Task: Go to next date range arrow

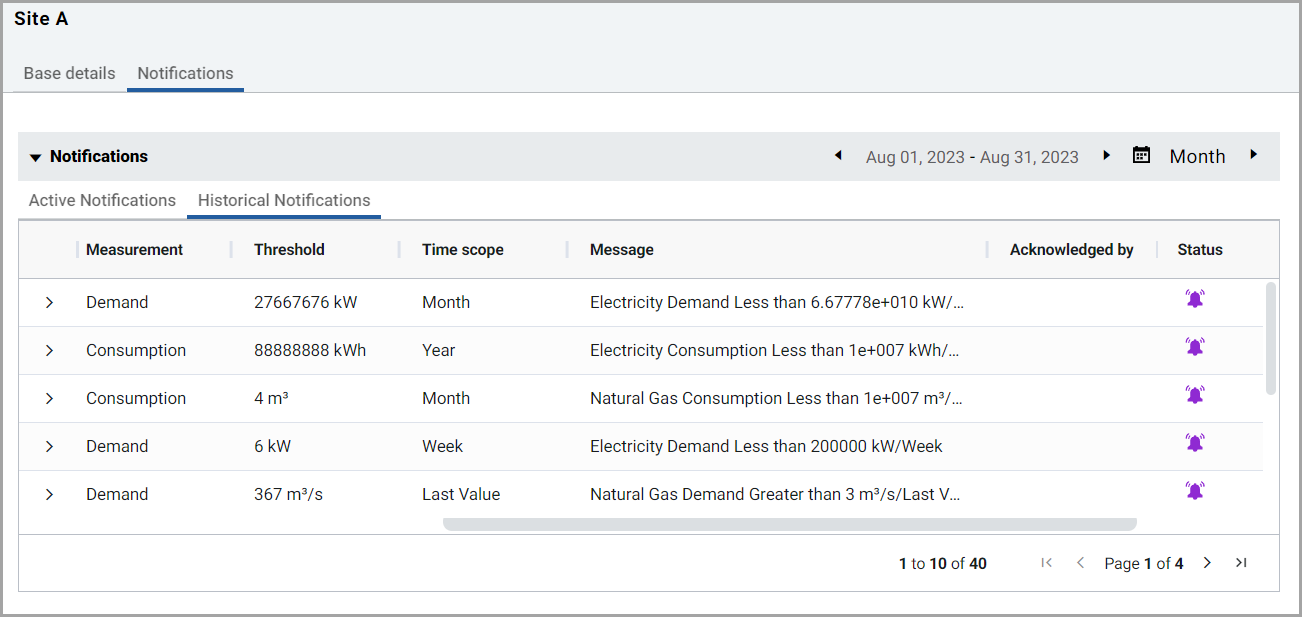Action: click(x=1106, y=155)
